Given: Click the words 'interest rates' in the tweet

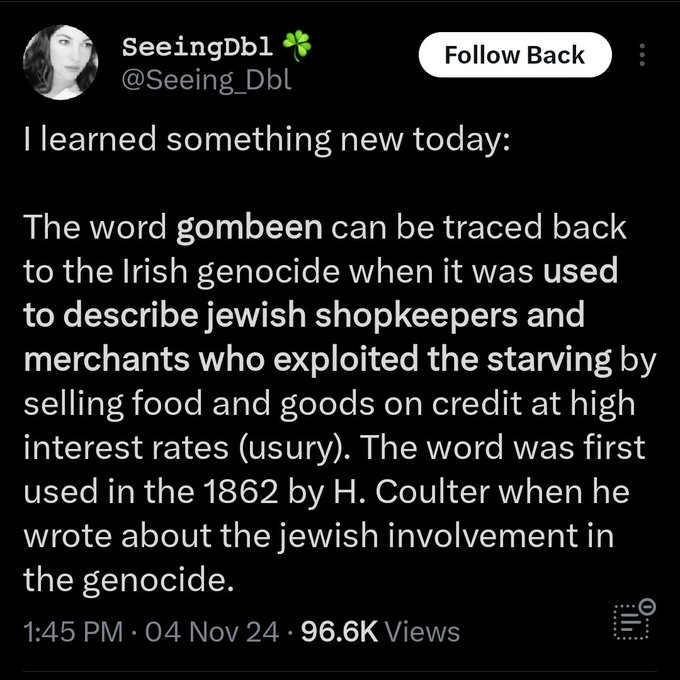Looking at the screenshot, I should (x=126, y=448).
